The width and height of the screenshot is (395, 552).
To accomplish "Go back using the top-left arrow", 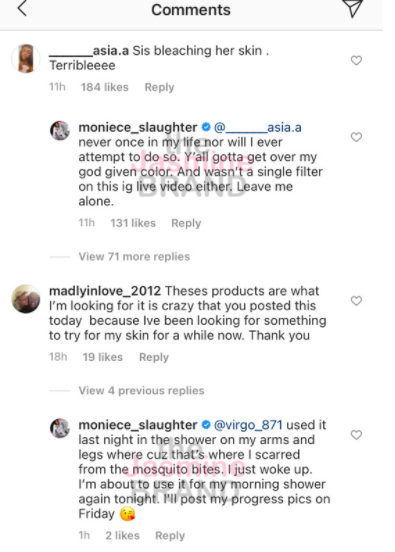I will [22, 8].
